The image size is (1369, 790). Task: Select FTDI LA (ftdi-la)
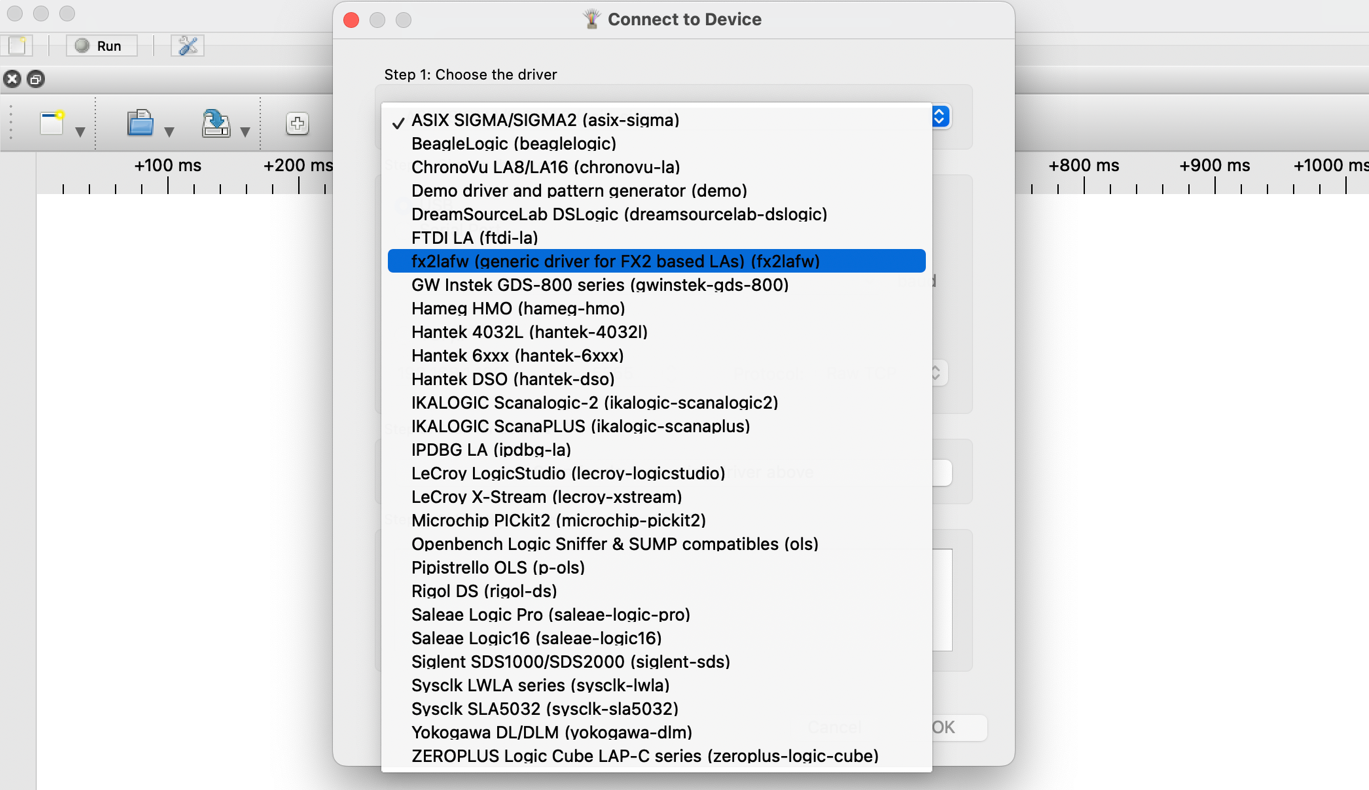point(656,238)
